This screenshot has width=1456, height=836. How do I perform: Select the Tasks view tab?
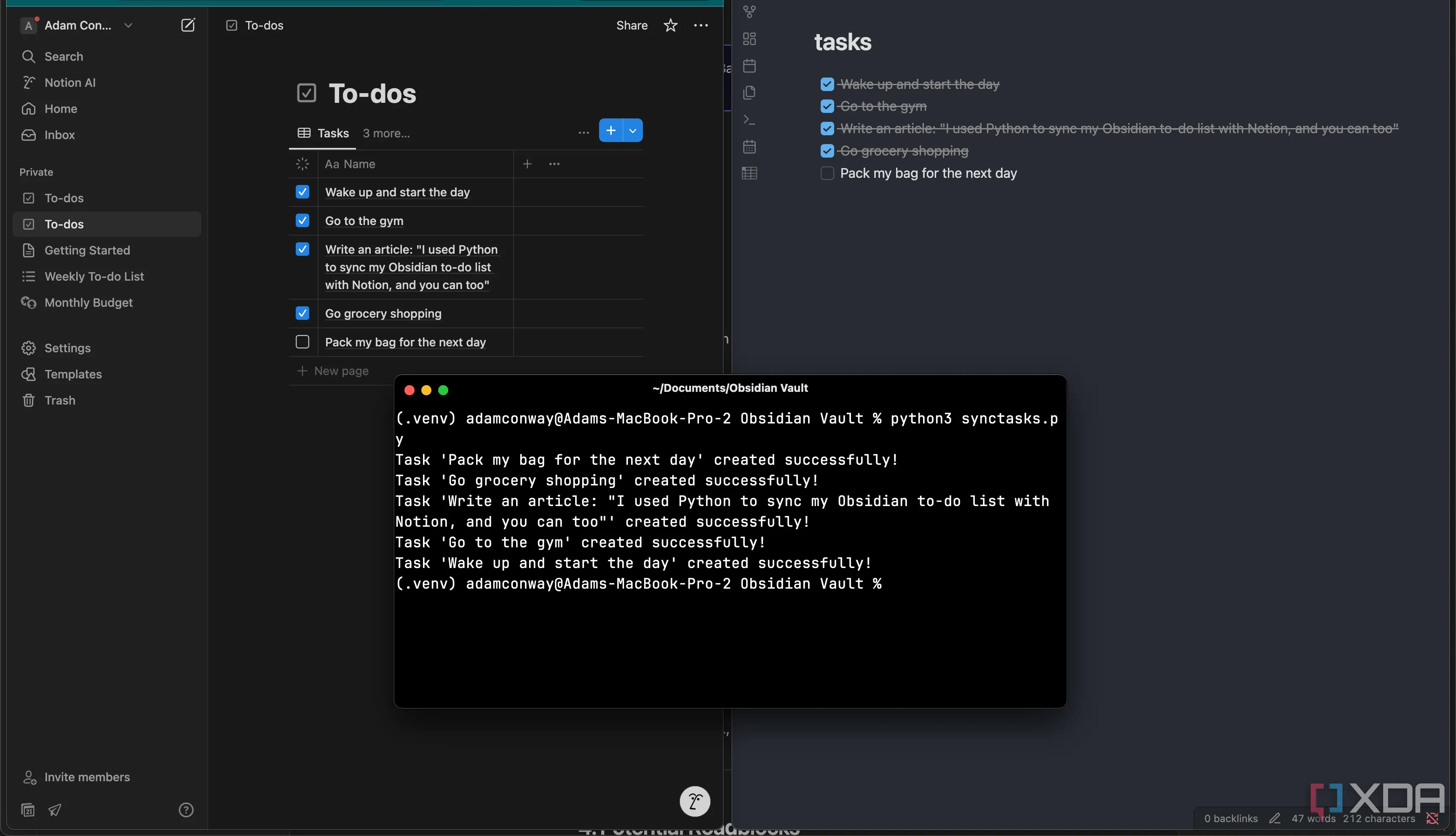[x=324, y=133]
